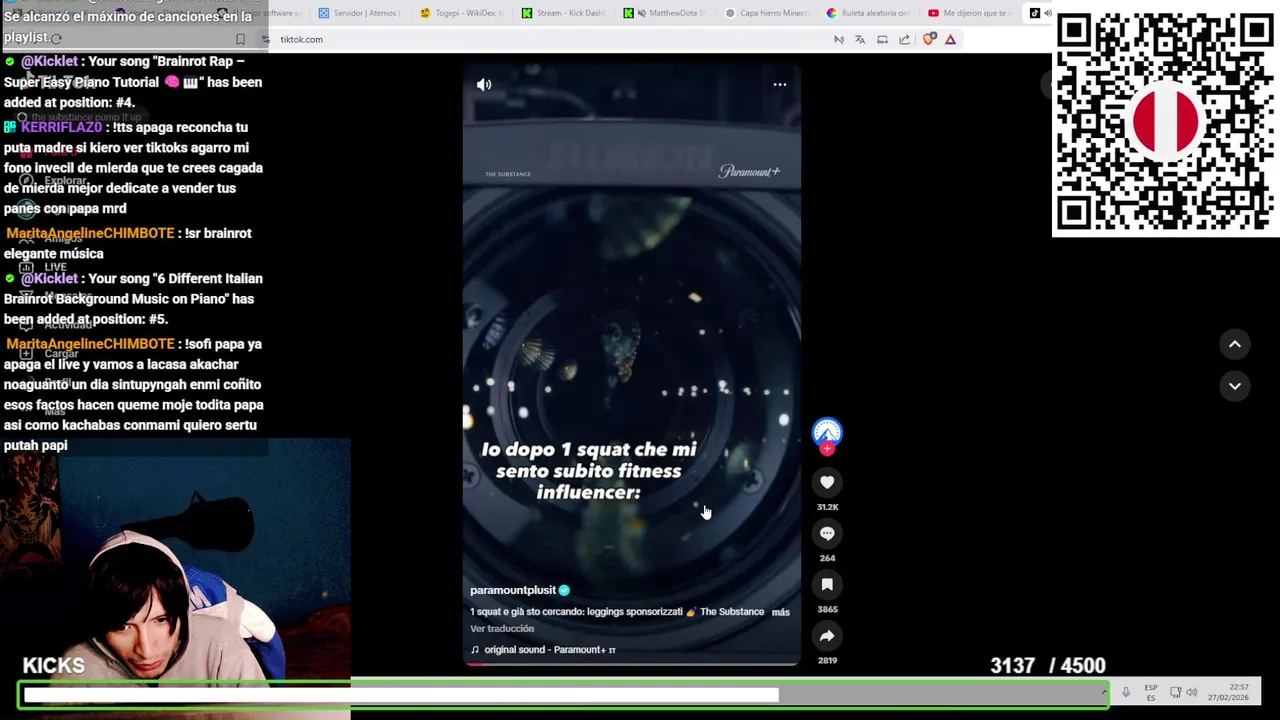Mute the TikTok video sound
1280x720 pixels.
(484, 85)
